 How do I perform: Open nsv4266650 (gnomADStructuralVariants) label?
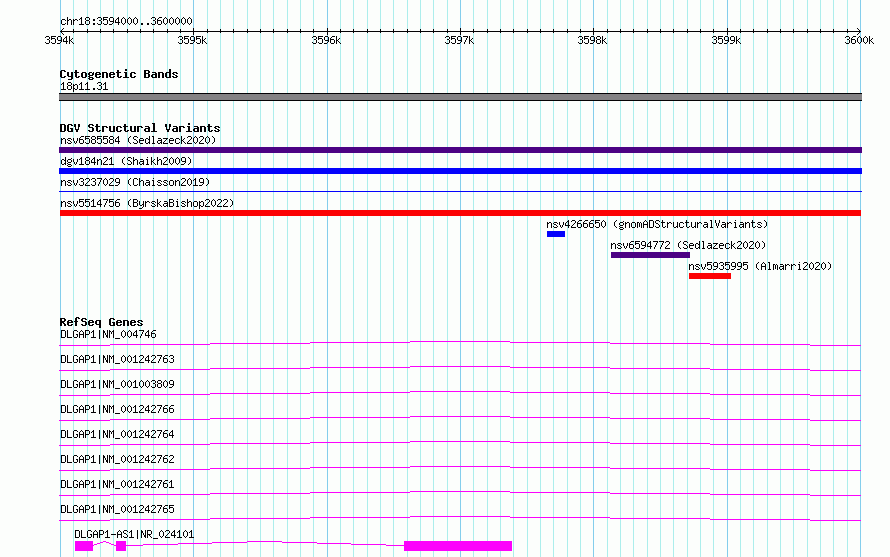coord(657,224)
